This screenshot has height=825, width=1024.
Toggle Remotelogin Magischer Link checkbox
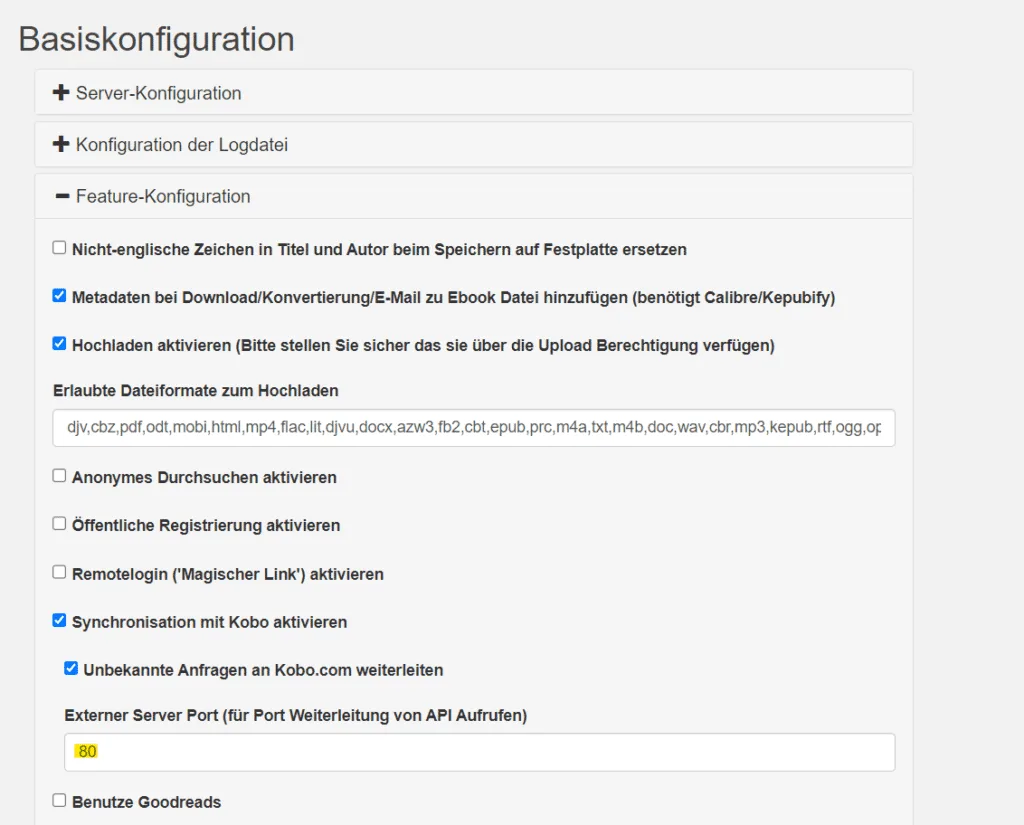click(x=59, y=572)
